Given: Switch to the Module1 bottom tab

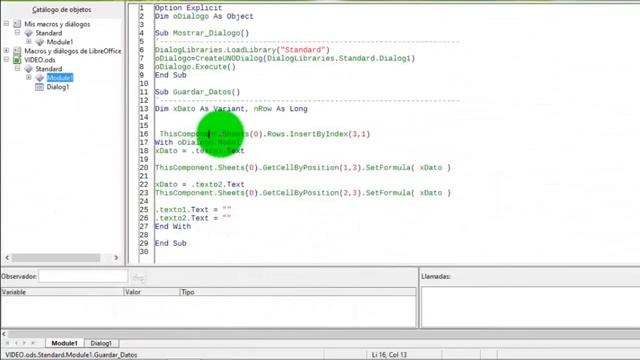Looking at the screenshot, I should (x=64, y=343).
